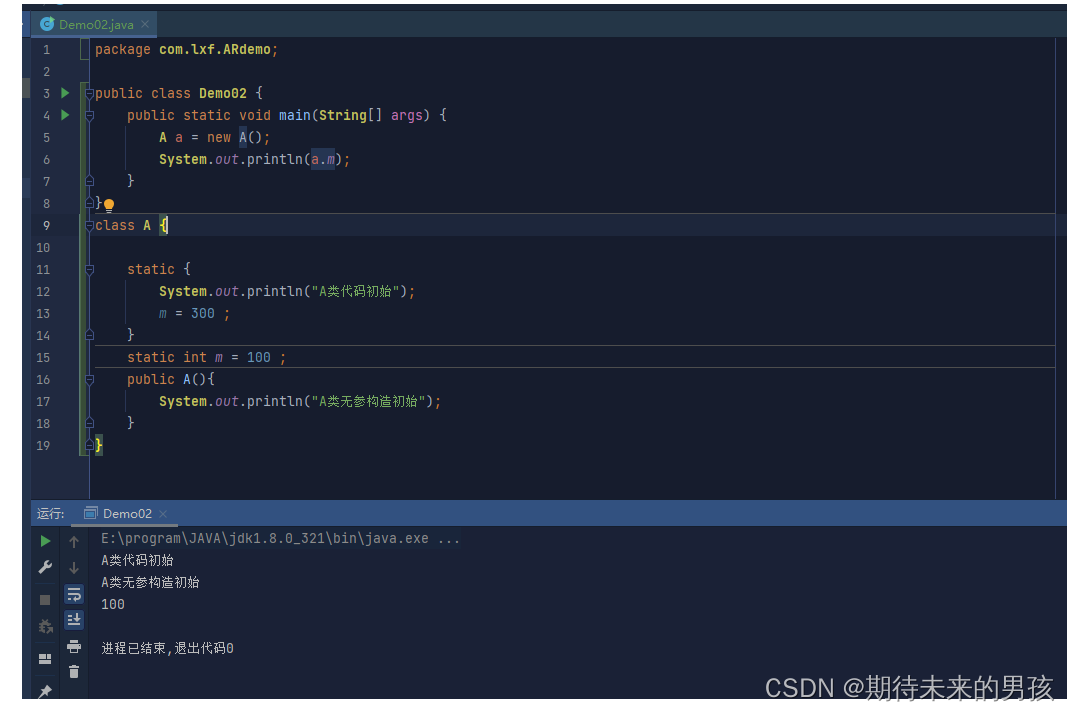1070x711 pixels.
Task: Click the fold end marker on line 19
Action: tap(89, 445)
